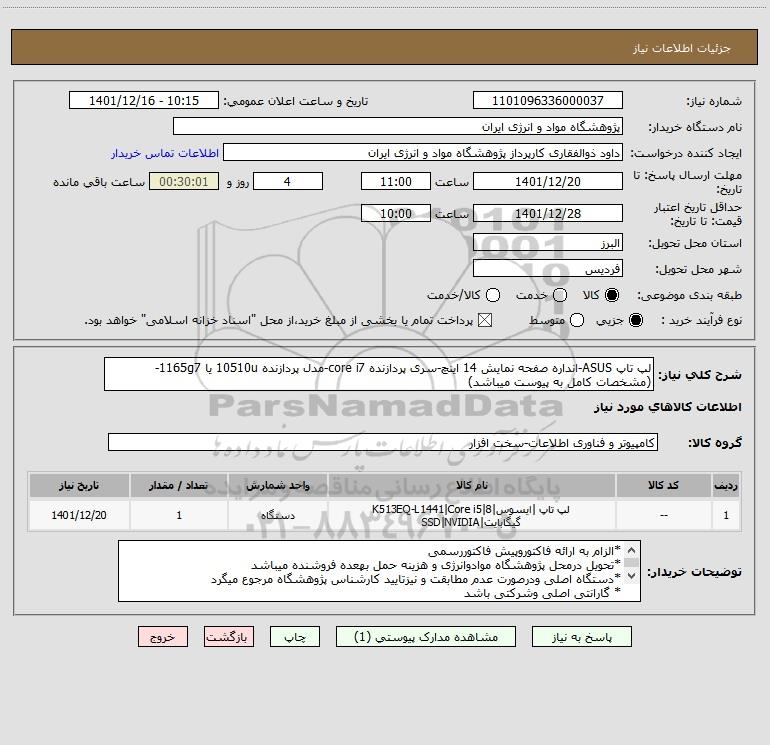
Task: Click the price validity date 1401/12/28 field
Action: (548, 213)
